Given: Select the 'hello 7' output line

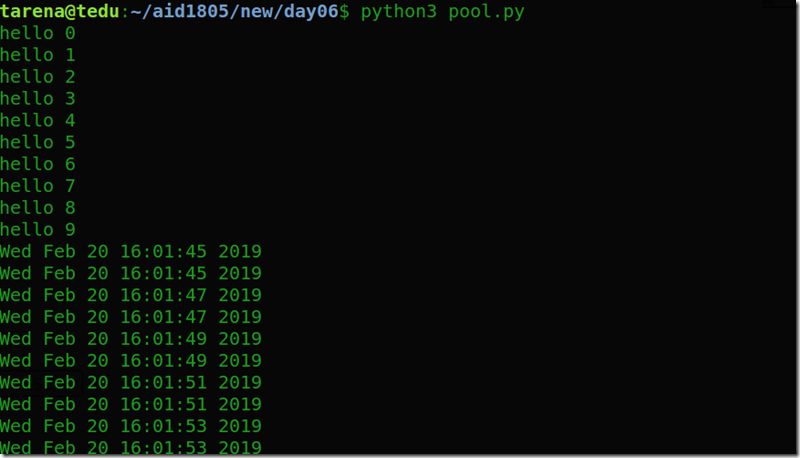Looking at the screenshot, I should [38, 186].
